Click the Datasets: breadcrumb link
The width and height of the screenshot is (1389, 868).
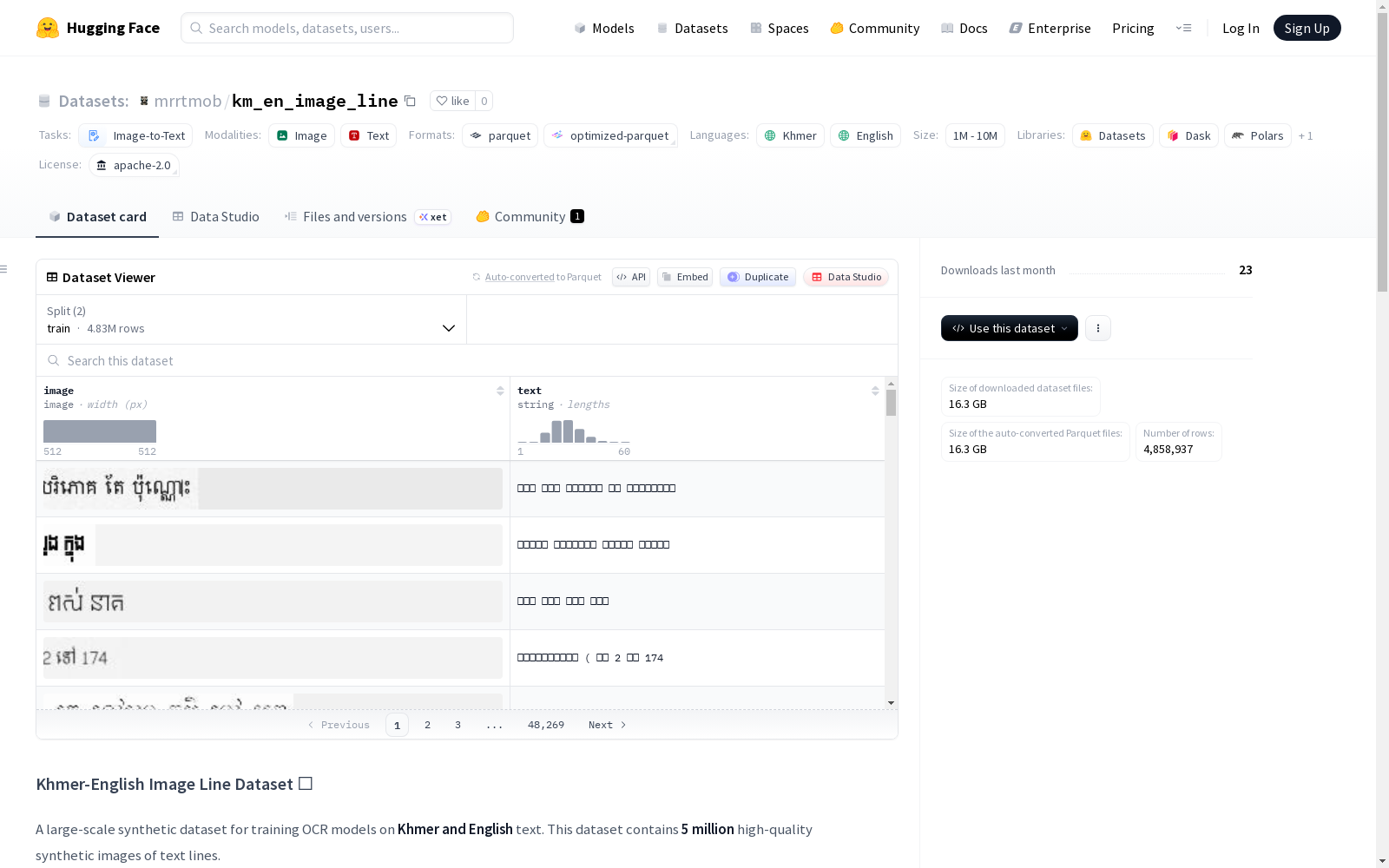tap(93, 101)
